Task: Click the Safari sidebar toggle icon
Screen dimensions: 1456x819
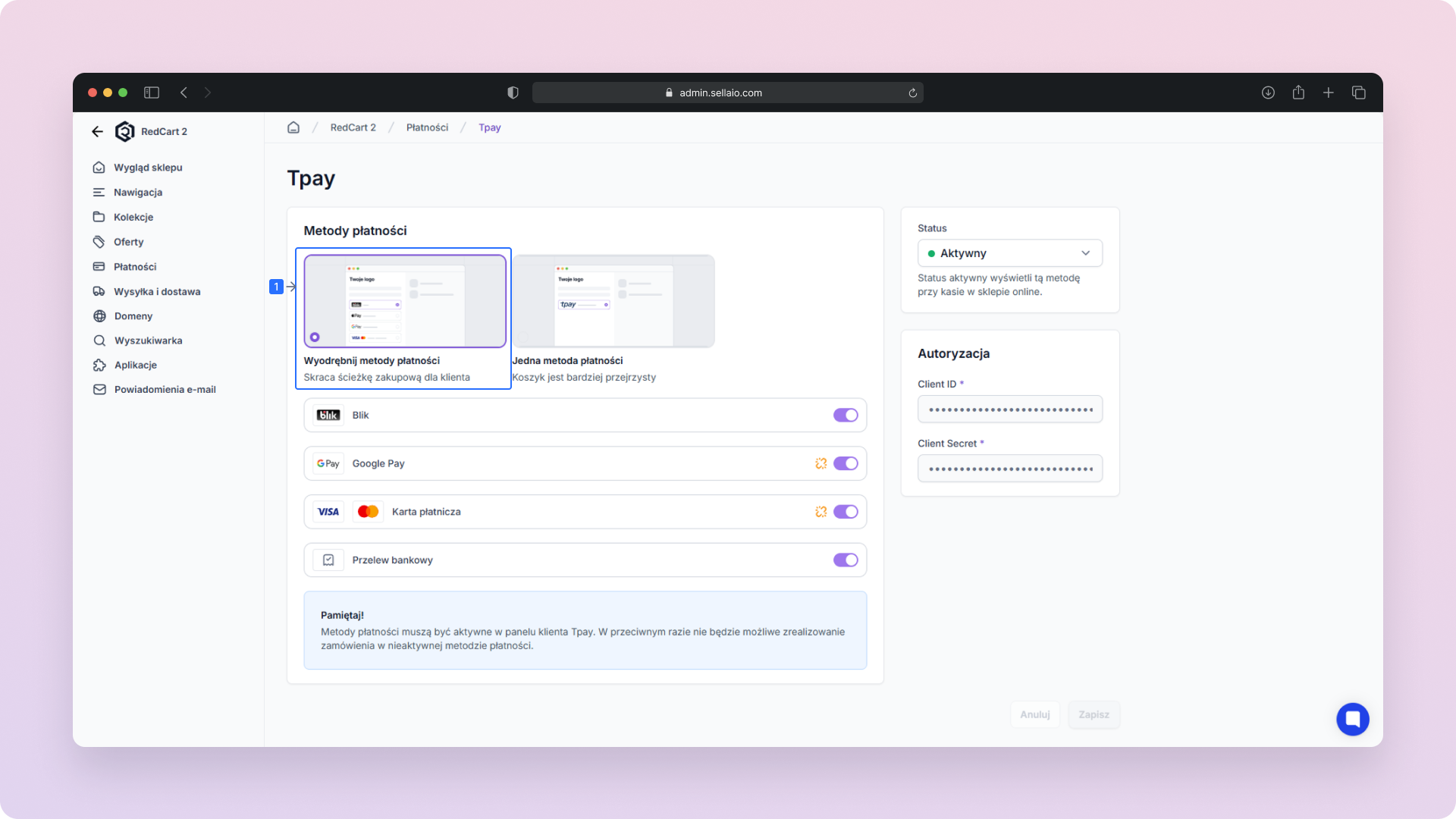Action: tap(152, 93)
